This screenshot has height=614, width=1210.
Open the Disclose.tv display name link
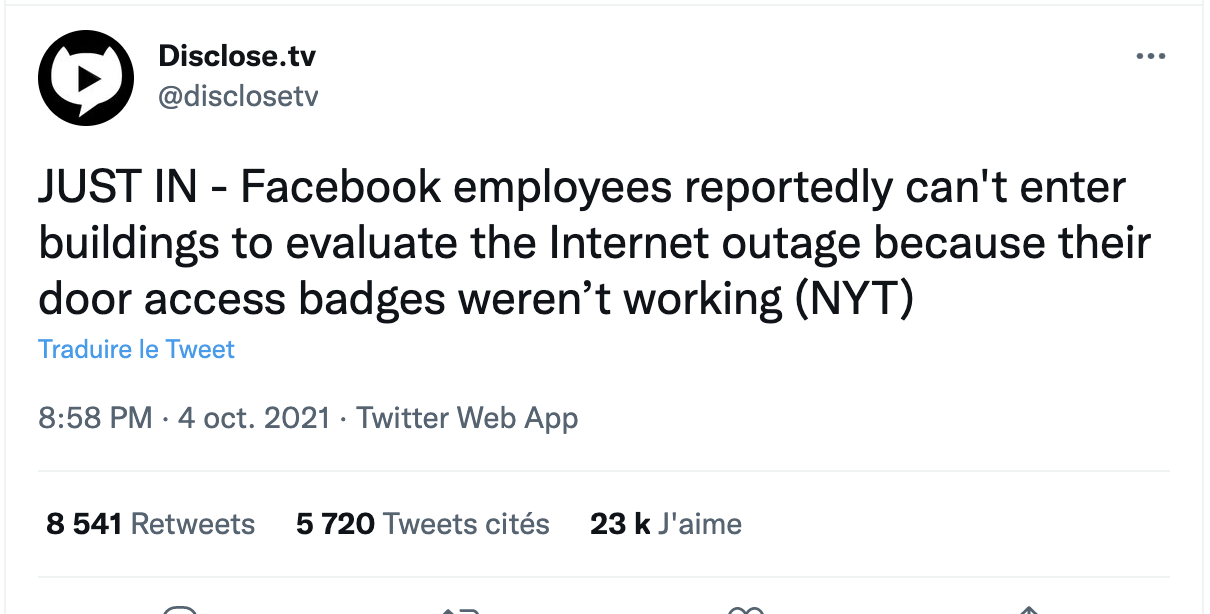click(x=237, y=56)
